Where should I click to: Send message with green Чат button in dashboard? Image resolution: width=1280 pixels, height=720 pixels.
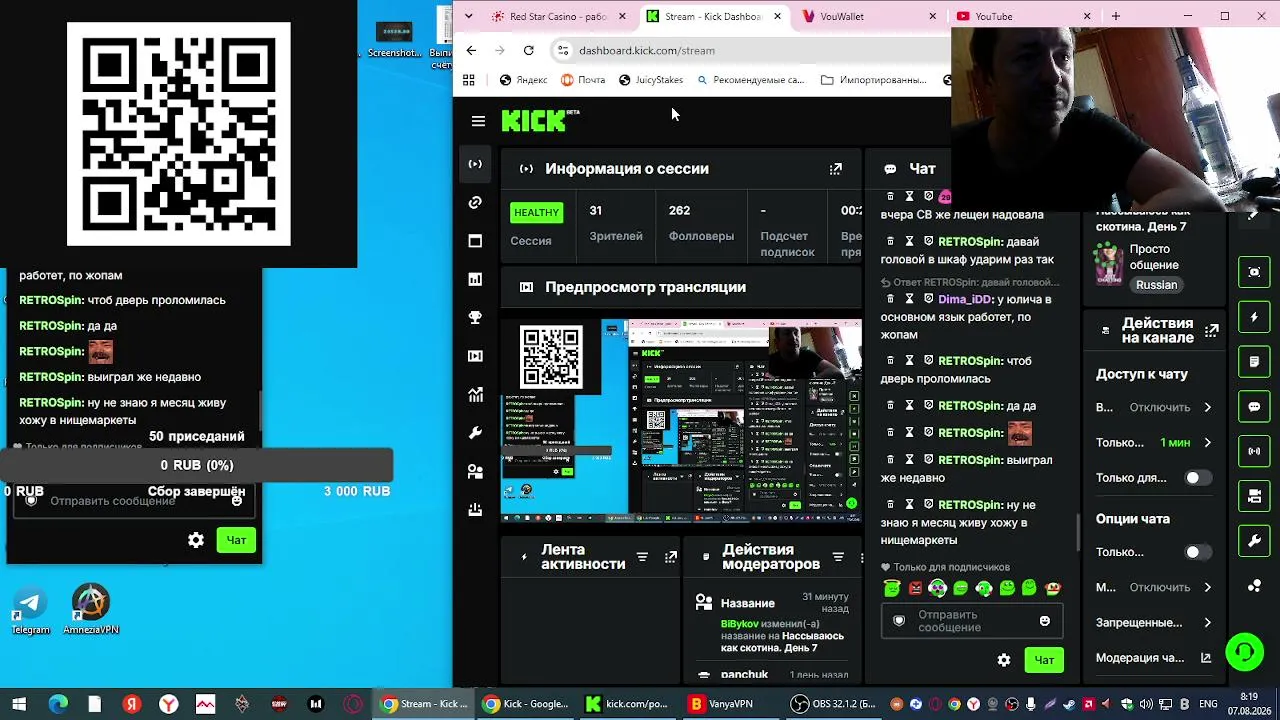pyautogui.click(x=1044, y=660)
